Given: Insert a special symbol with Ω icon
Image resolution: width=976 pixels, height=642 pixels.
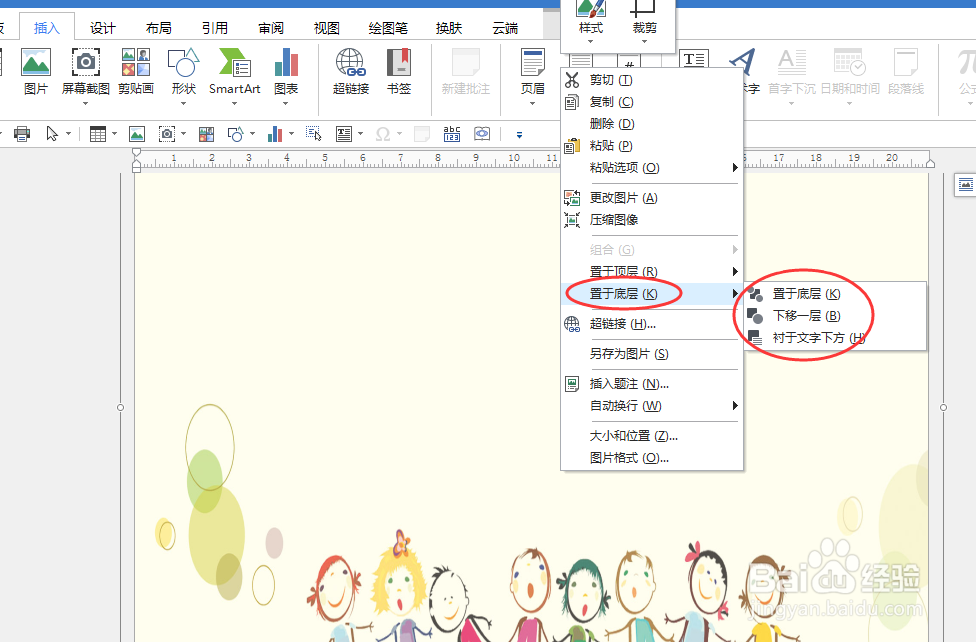Looking at the screenshot, I should (383, 133).
